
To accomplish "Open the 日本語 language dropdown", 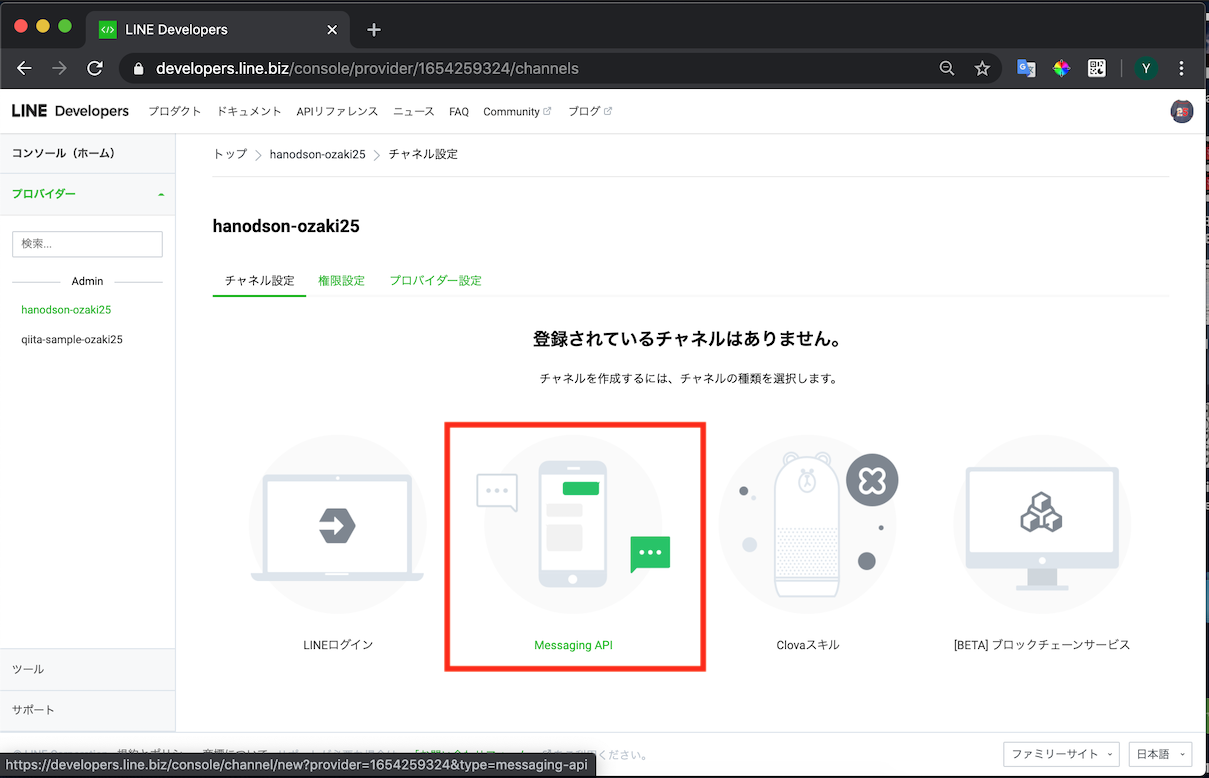I will coord(1160,754).
